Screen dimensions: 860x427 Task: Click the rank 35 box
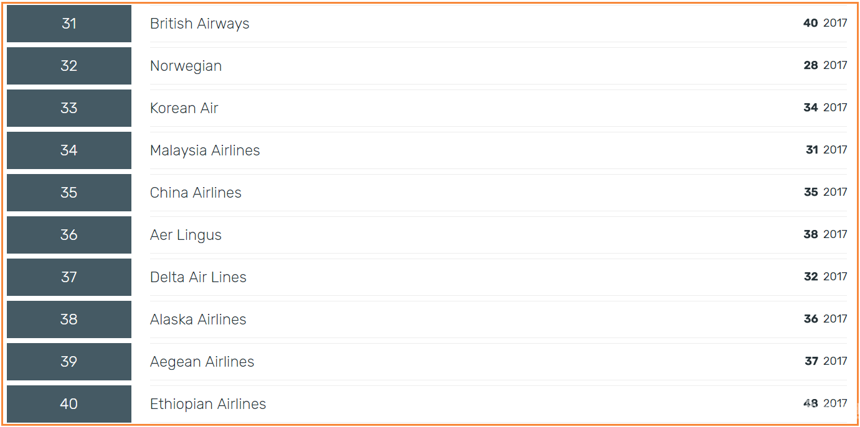pos(69,192)
